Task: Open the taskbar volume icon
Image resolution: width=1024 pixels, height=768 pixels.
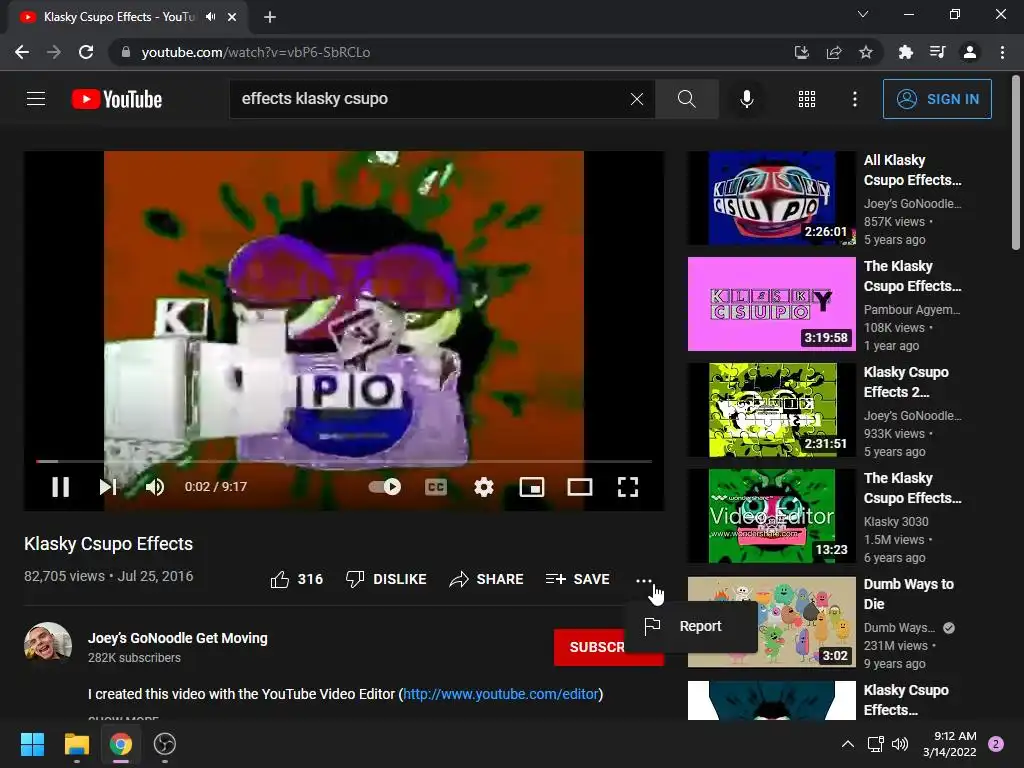Action: tap(900, 744)
